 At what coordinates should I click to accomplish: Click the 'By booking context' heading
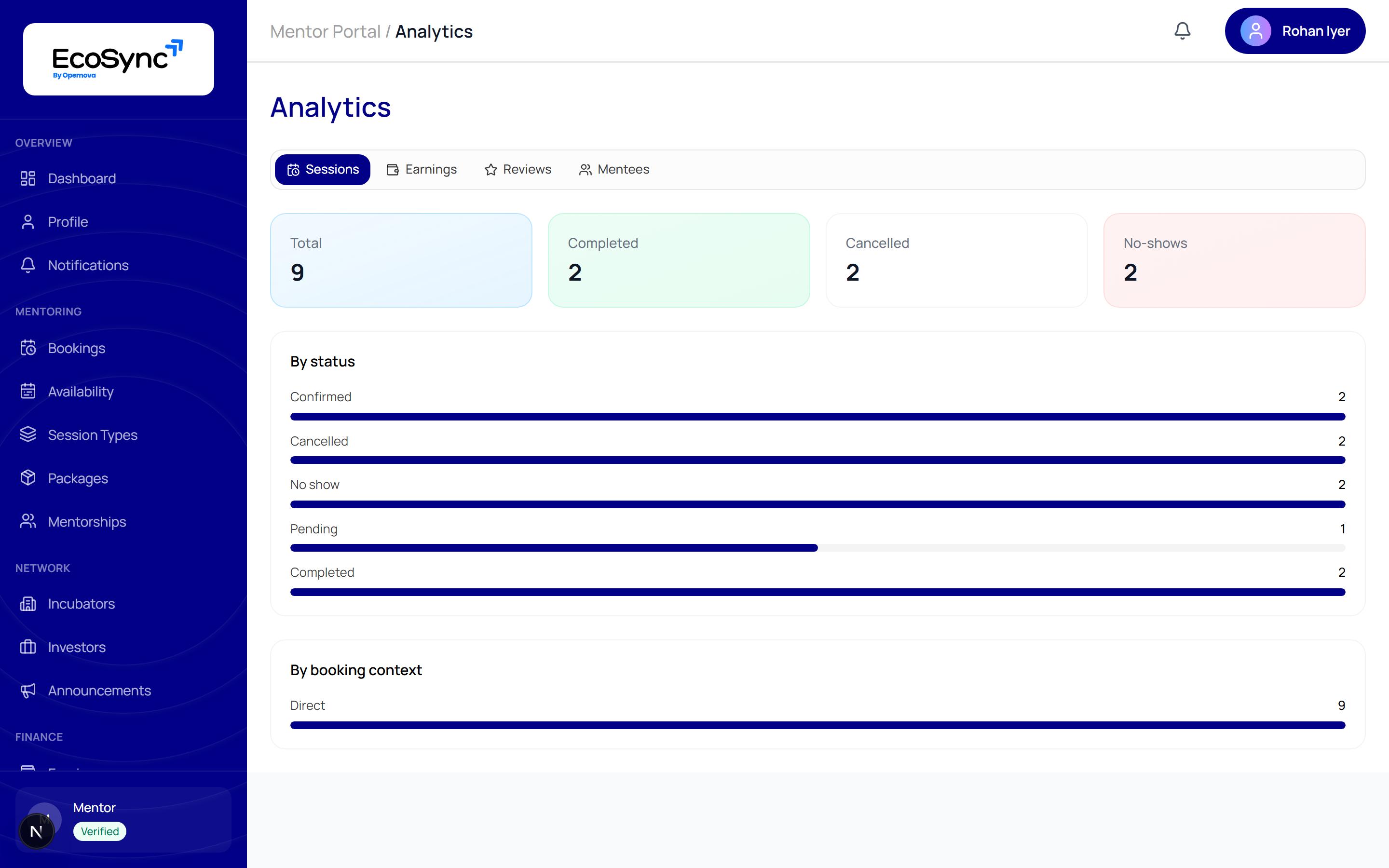[356, 670]
